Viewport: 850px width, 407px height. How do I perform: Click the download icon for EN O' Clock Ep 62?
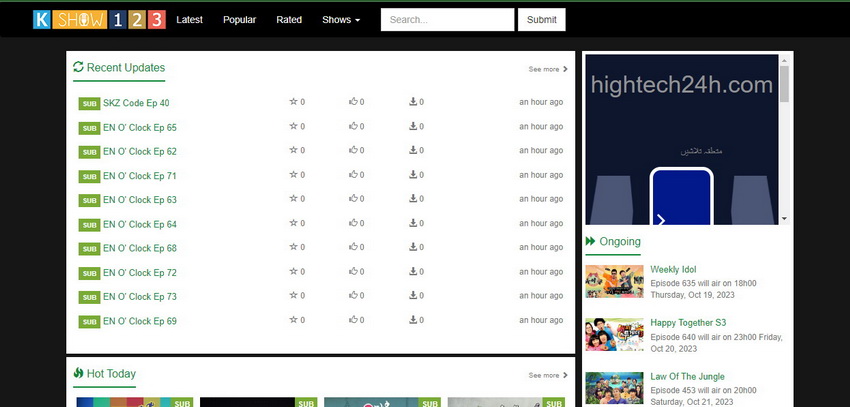pyautogui.click(x=413, y=151)
